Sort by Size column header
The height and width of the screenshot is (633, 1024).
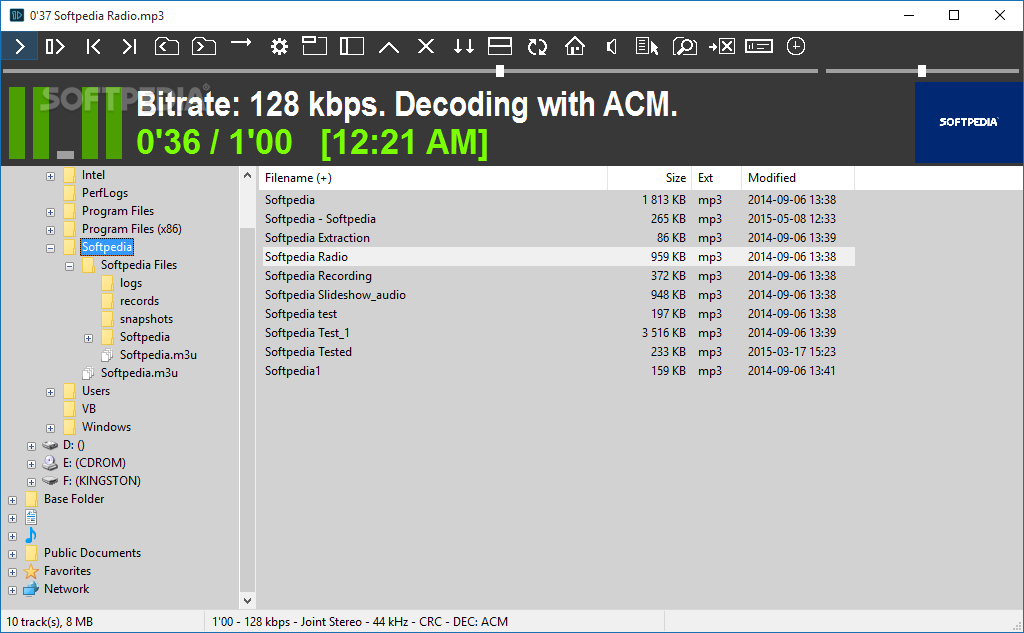649,178
